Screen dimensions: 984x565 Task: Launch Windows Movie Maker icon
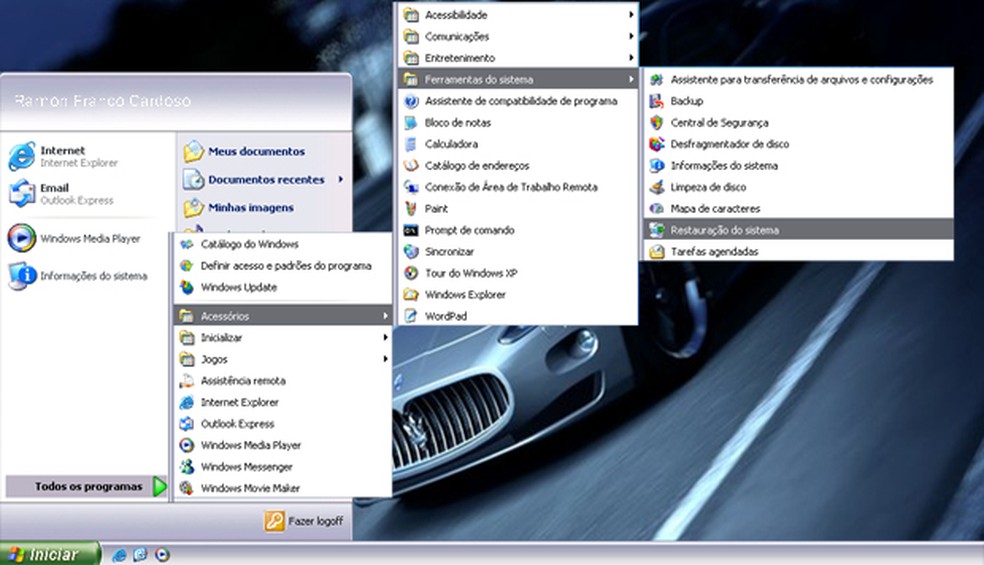[x=186, y=488]
